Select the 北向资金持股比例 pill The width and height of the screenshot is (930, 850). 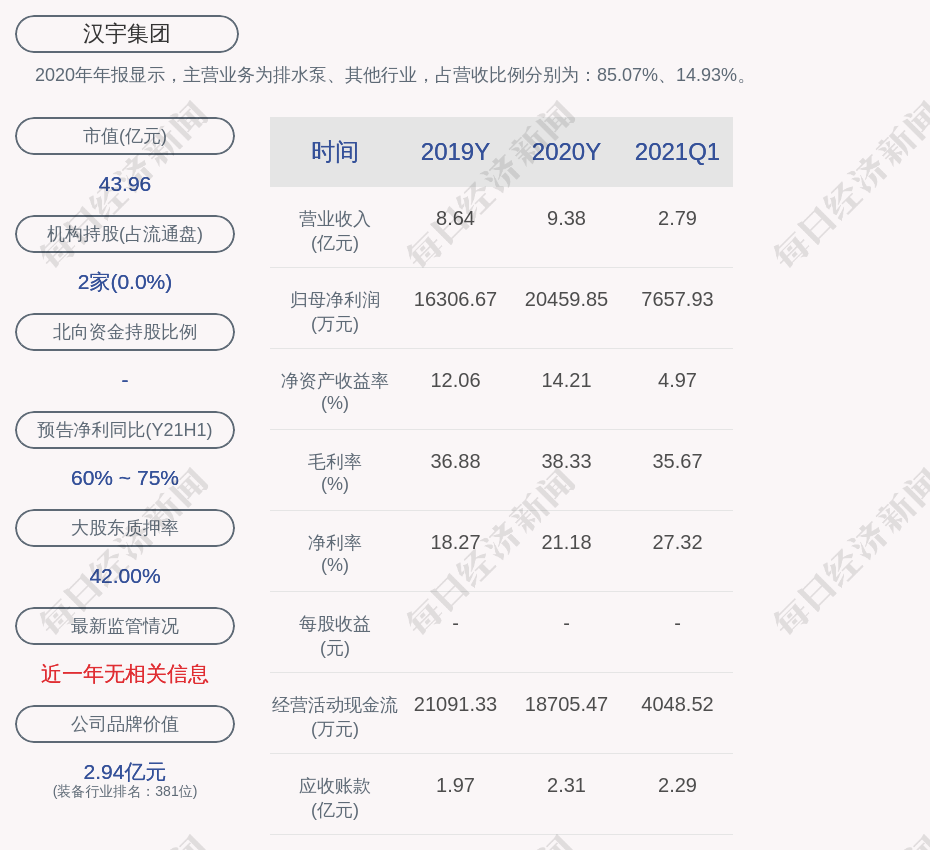tap(125, 332)
